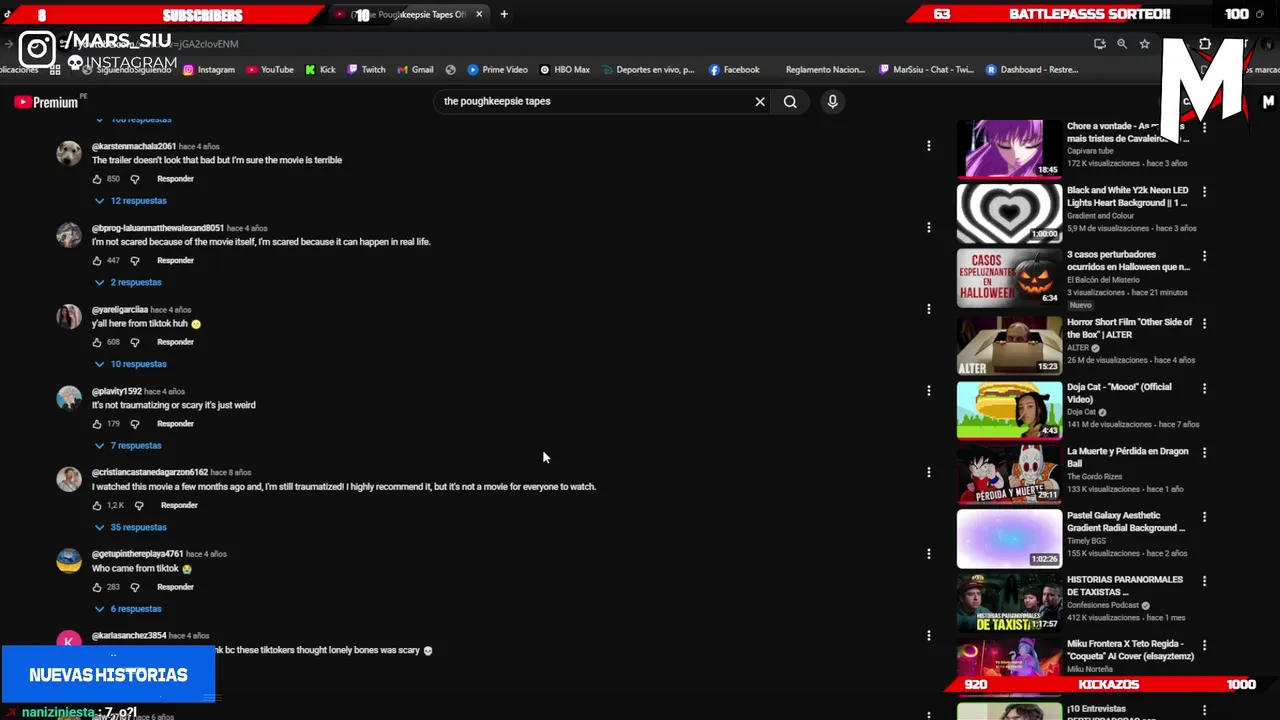Open the Casos Espeluznantes en Halloween thumbnail
This screenshot has width=1280, height=720.
click(x=1009, y=277)
